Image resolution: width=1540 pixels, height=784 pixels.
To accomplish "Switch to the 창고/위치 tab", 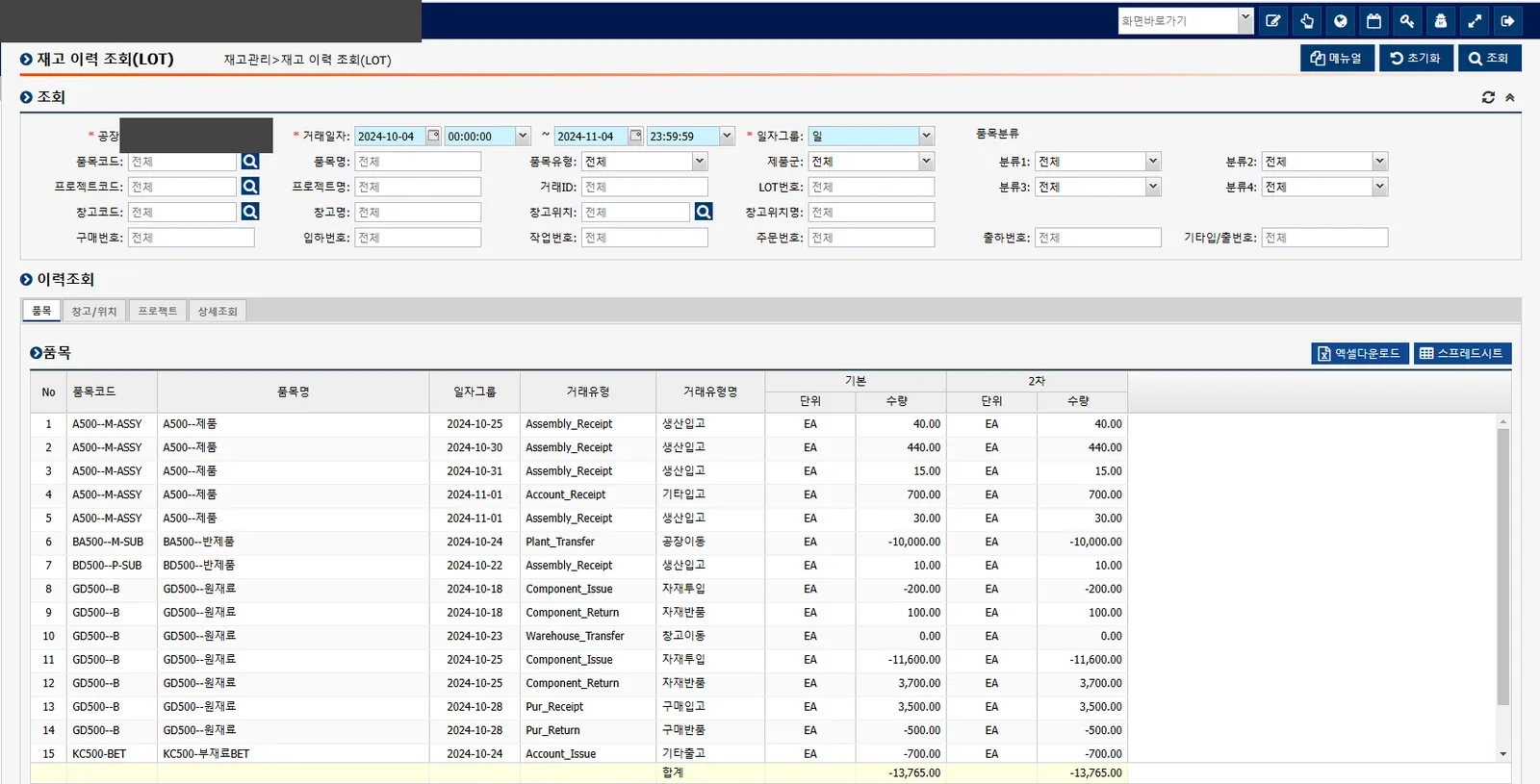I will coord(94,311).
